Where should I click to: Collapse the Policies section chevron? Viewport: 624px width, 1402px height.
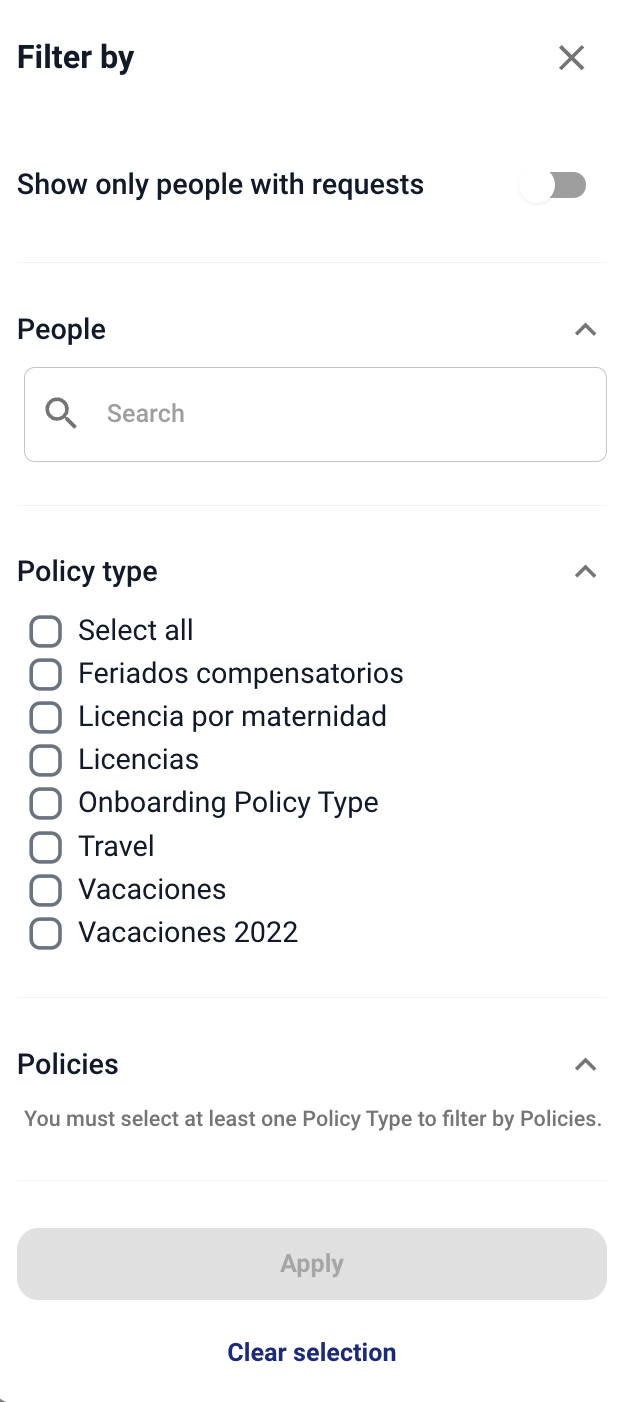(x=585, y=1064)
